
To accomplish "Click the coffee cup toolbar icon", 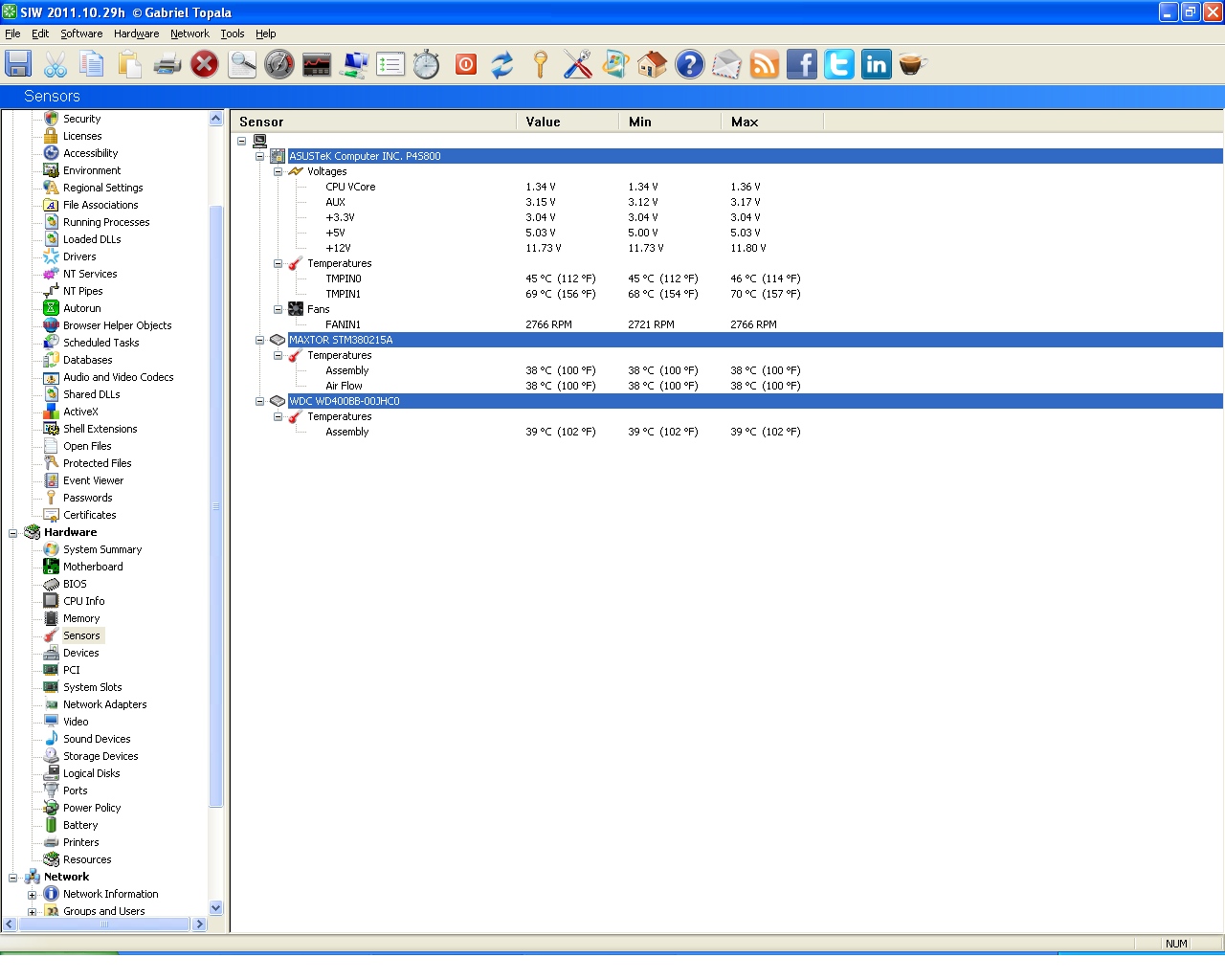I will [914, 64].
